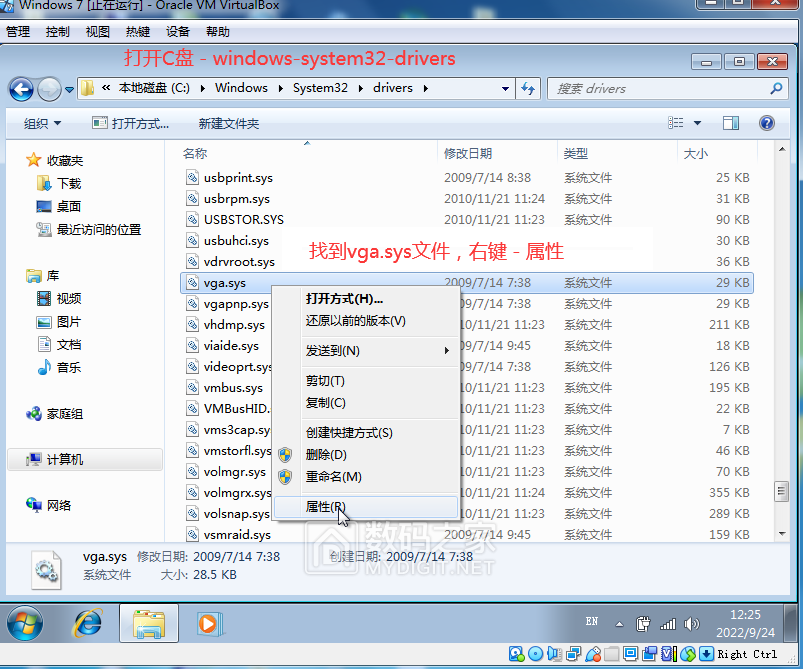Open the help question mark icon

[767, 123]
